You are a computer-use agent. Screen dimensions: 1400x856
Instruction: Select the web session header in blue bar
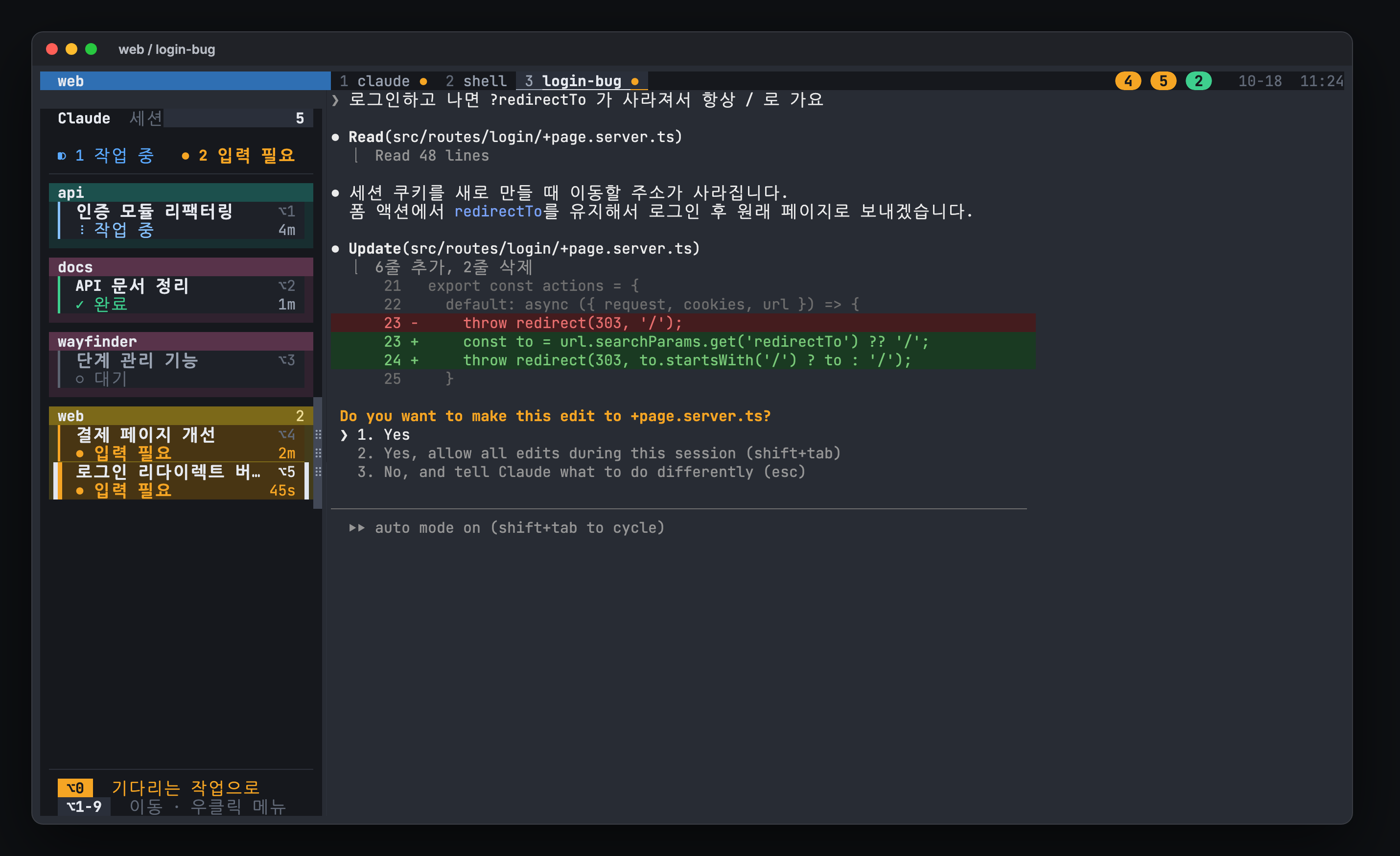[x=185, y=81]
